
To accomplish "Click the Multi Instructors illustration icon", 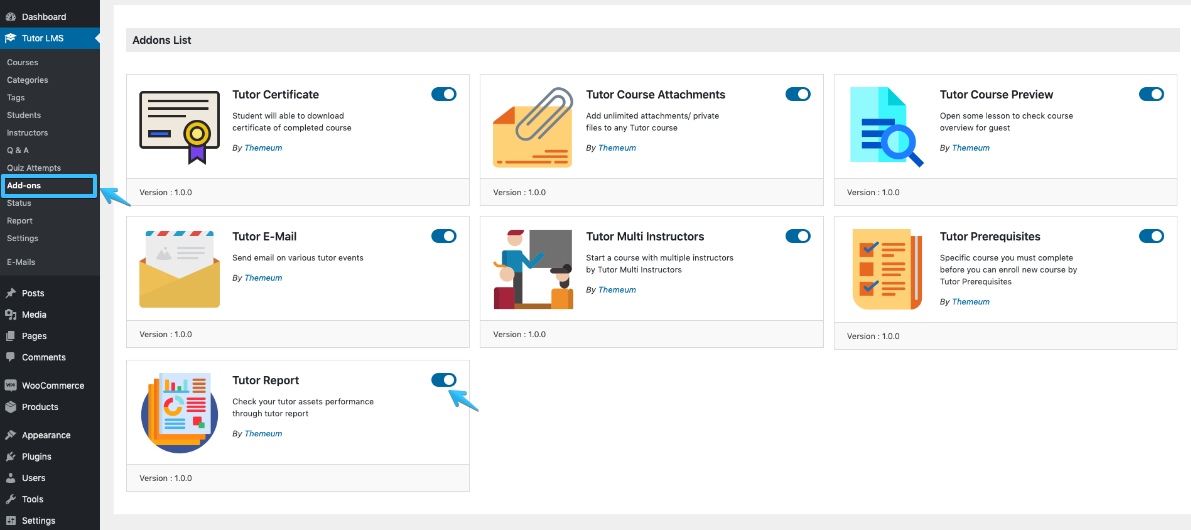I will tap(533, 269).
